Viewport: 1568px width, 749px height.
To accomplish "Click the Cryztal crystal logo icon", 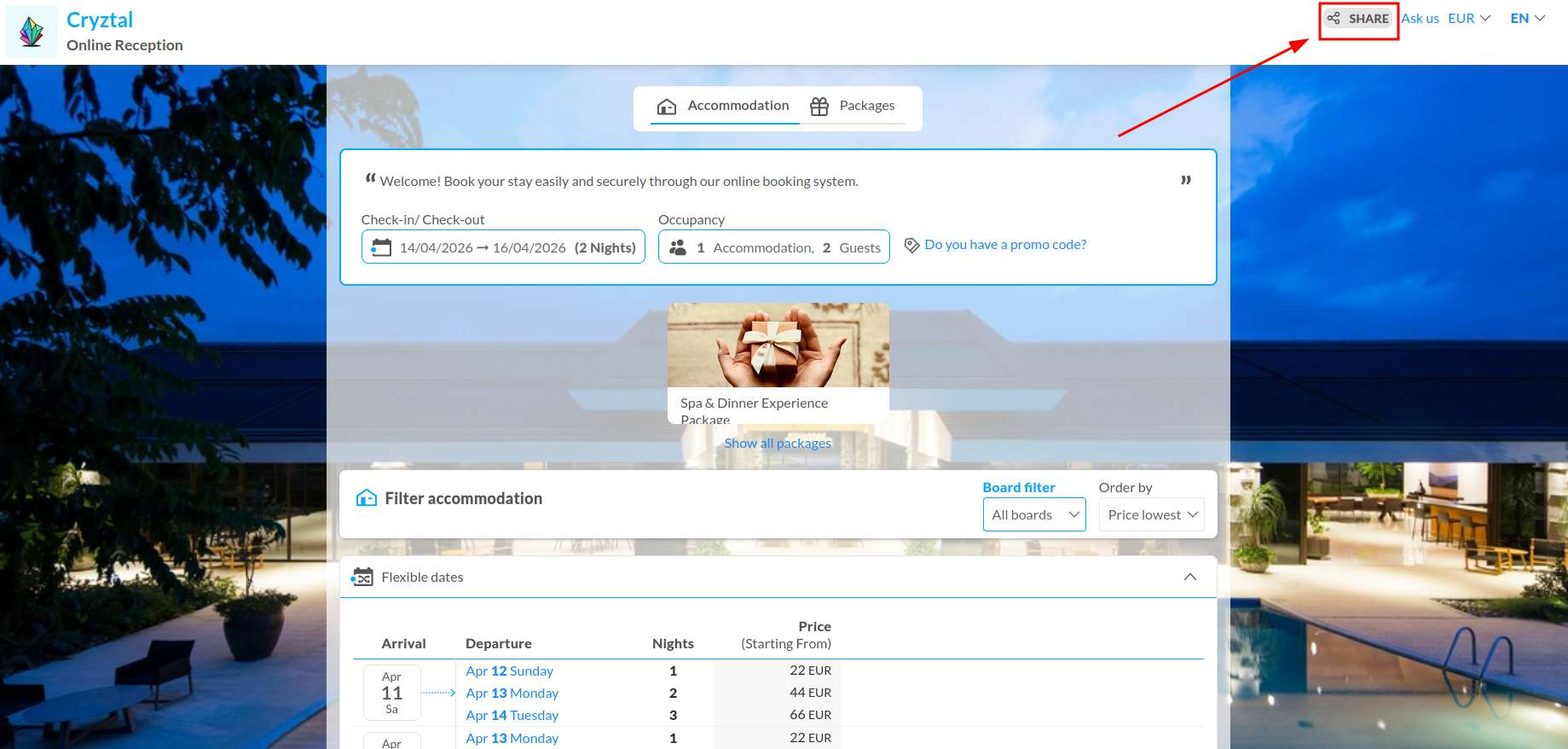I will 32,32.
